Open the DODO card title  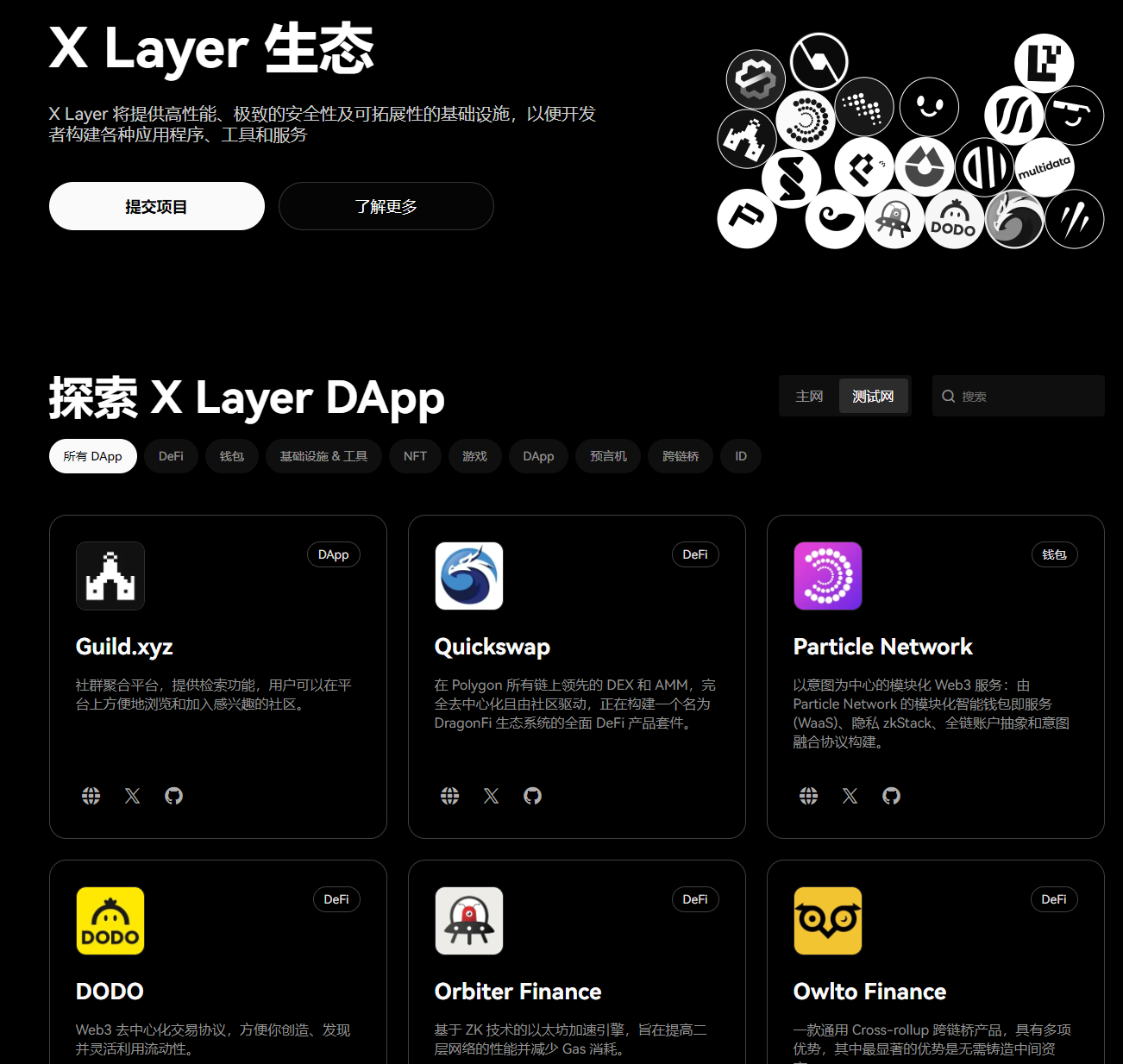coord(110,992)
